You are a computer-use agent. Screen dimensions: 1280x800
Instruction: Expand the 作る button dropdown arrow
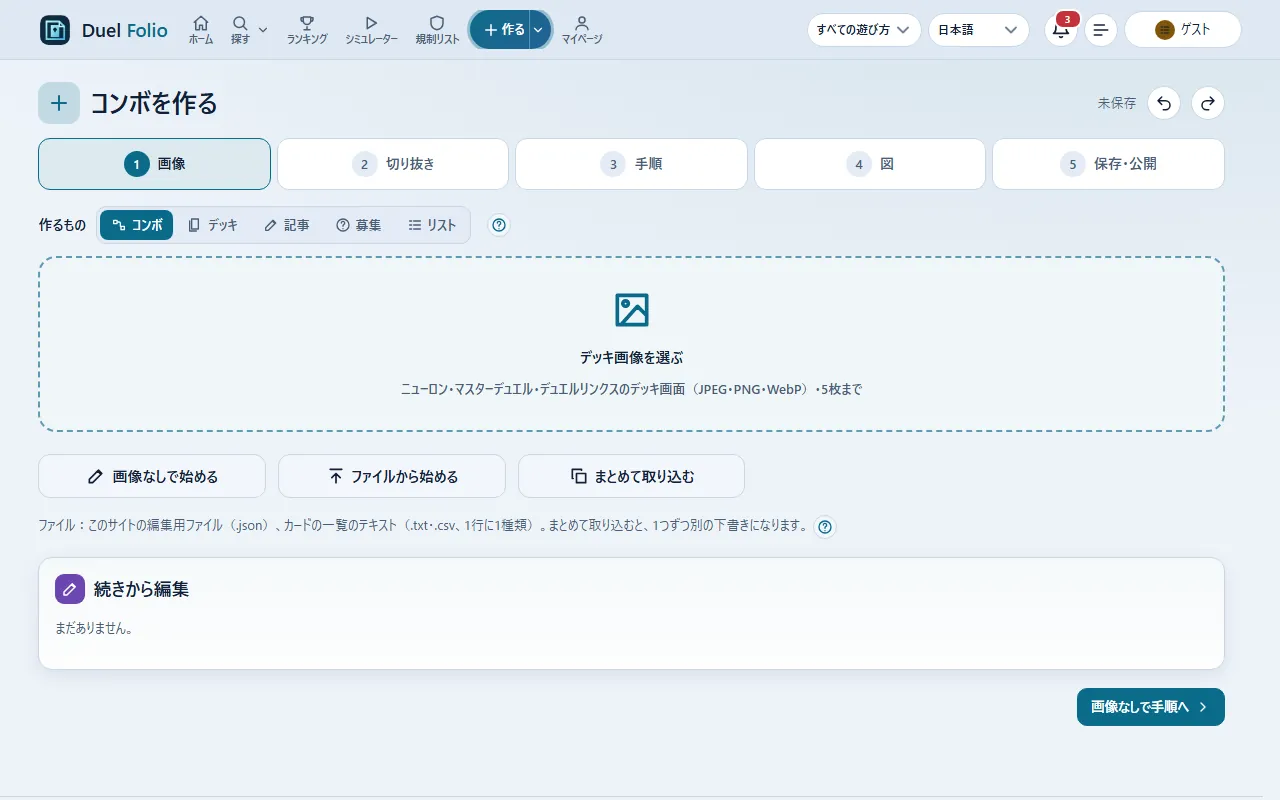[539, 30]
